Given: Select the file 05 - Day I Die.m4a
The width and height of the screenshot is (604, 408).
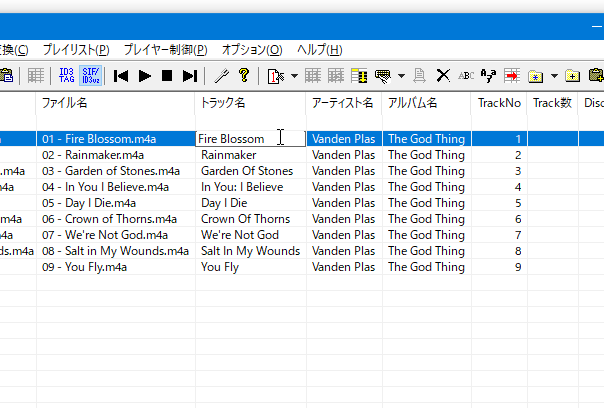Looking at the screenshot, I should [x=89, y=203].
